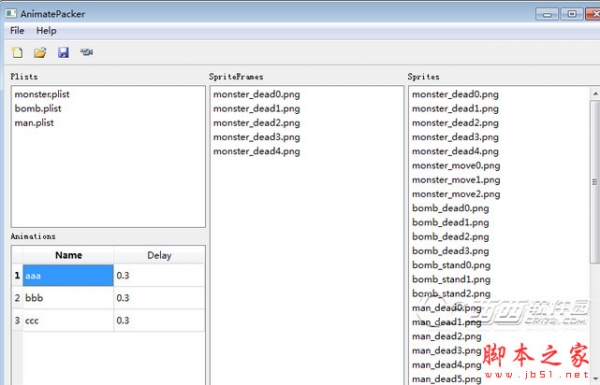Viewport: 600px width, 385px height.
Task: Select bomb_dead2.png in Sprites list
Action: tap(450, 237)
